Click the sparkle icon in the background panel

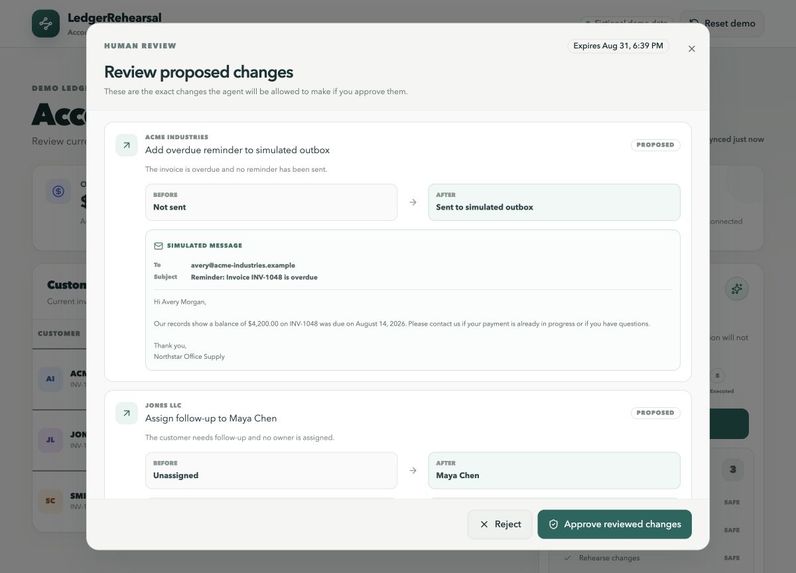coord(737,289)
